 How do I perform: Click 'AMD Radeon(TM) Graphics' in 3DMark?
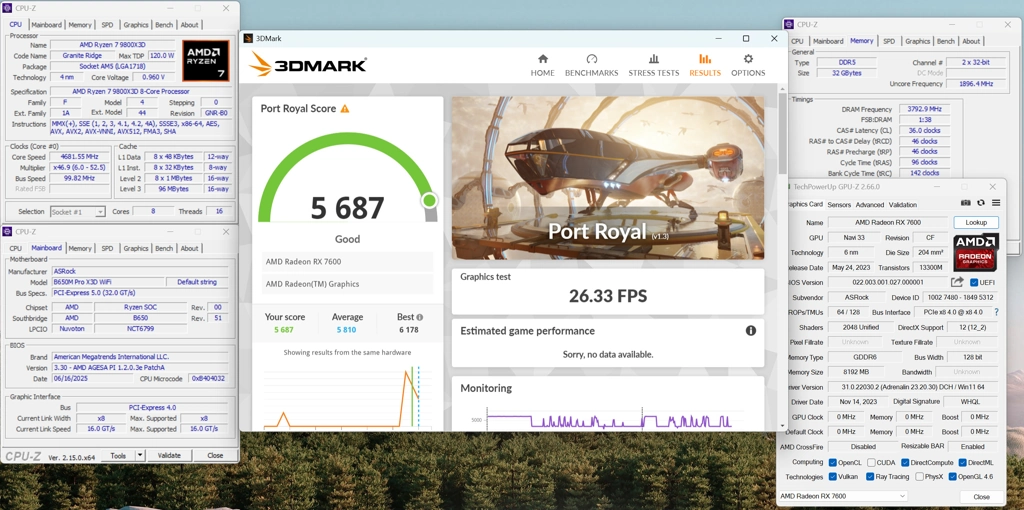point(312,284)
